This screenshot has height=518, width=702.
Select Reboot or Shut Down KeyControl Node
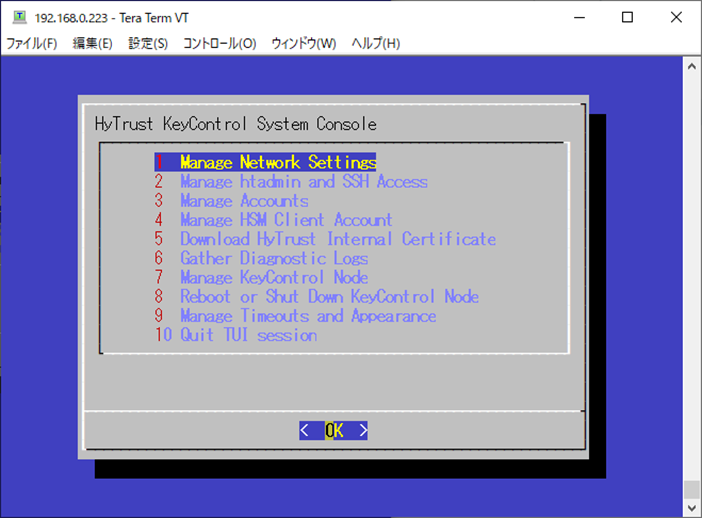317,297
